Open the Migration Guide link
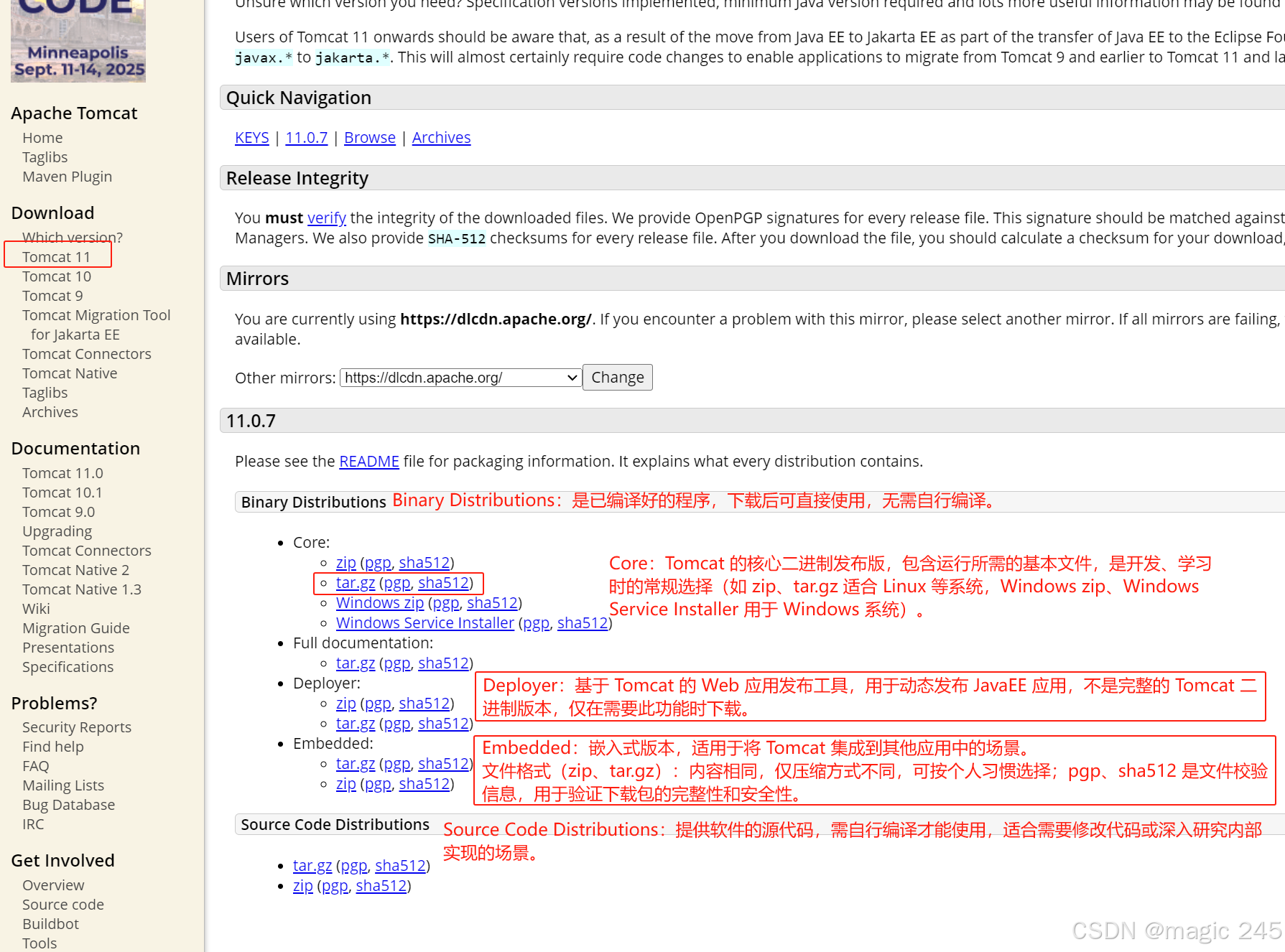The width and height of the screenshot is (1285, 952). coord(76,628)
